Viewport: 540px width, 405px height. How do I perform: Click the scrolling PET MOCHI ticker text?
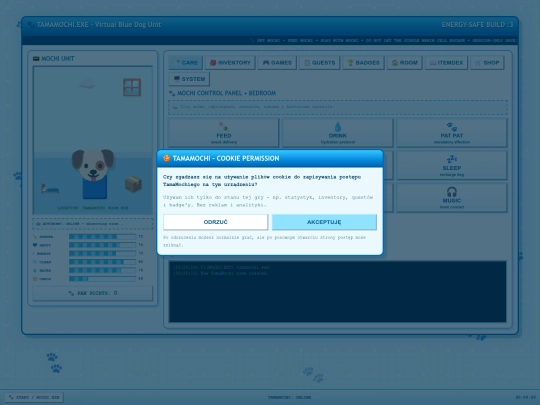click(x=384, y=40)
